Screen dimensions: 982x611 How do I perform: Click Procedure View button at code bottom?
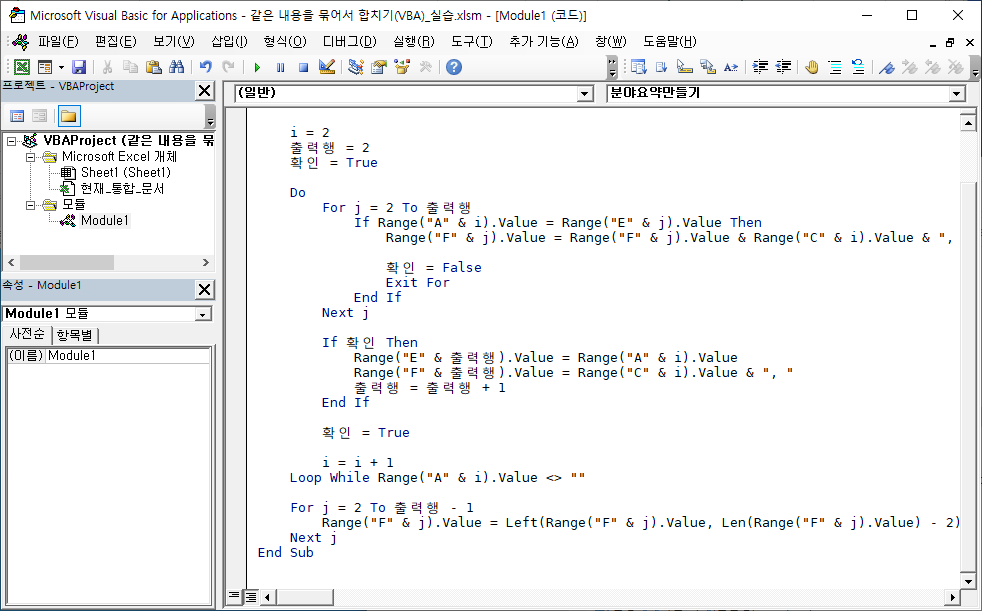pyautogui.click(x=234, y=597)
